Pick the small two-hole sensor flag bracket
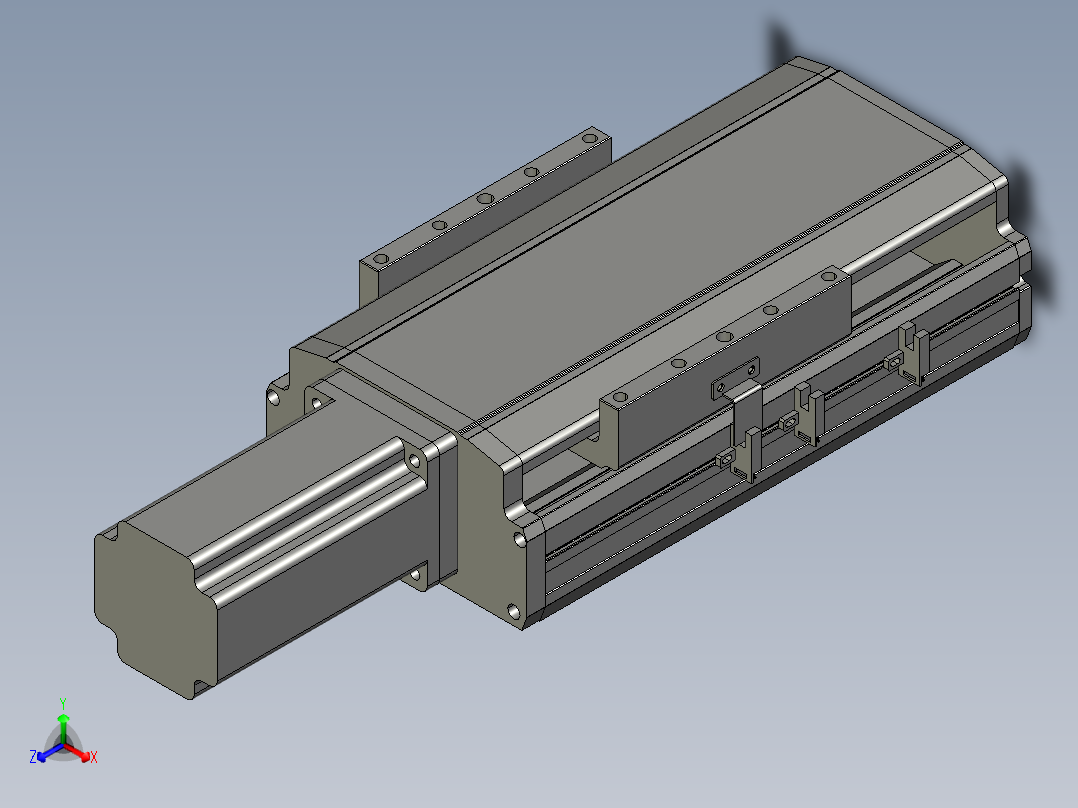The image size is (1078, 808). (736, 378)
